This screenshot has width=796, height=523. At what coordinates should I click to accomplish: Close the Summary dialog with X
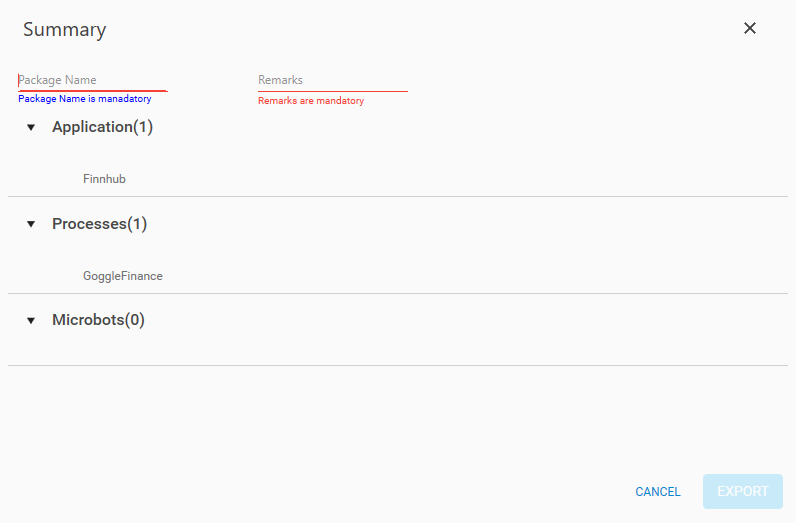click(750, 28)
